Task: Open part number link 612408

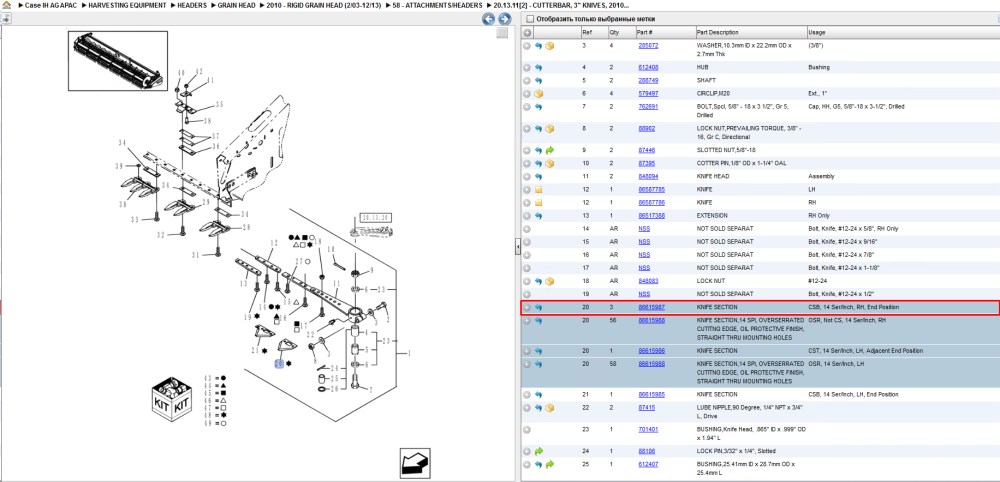Action: (648, 68)
